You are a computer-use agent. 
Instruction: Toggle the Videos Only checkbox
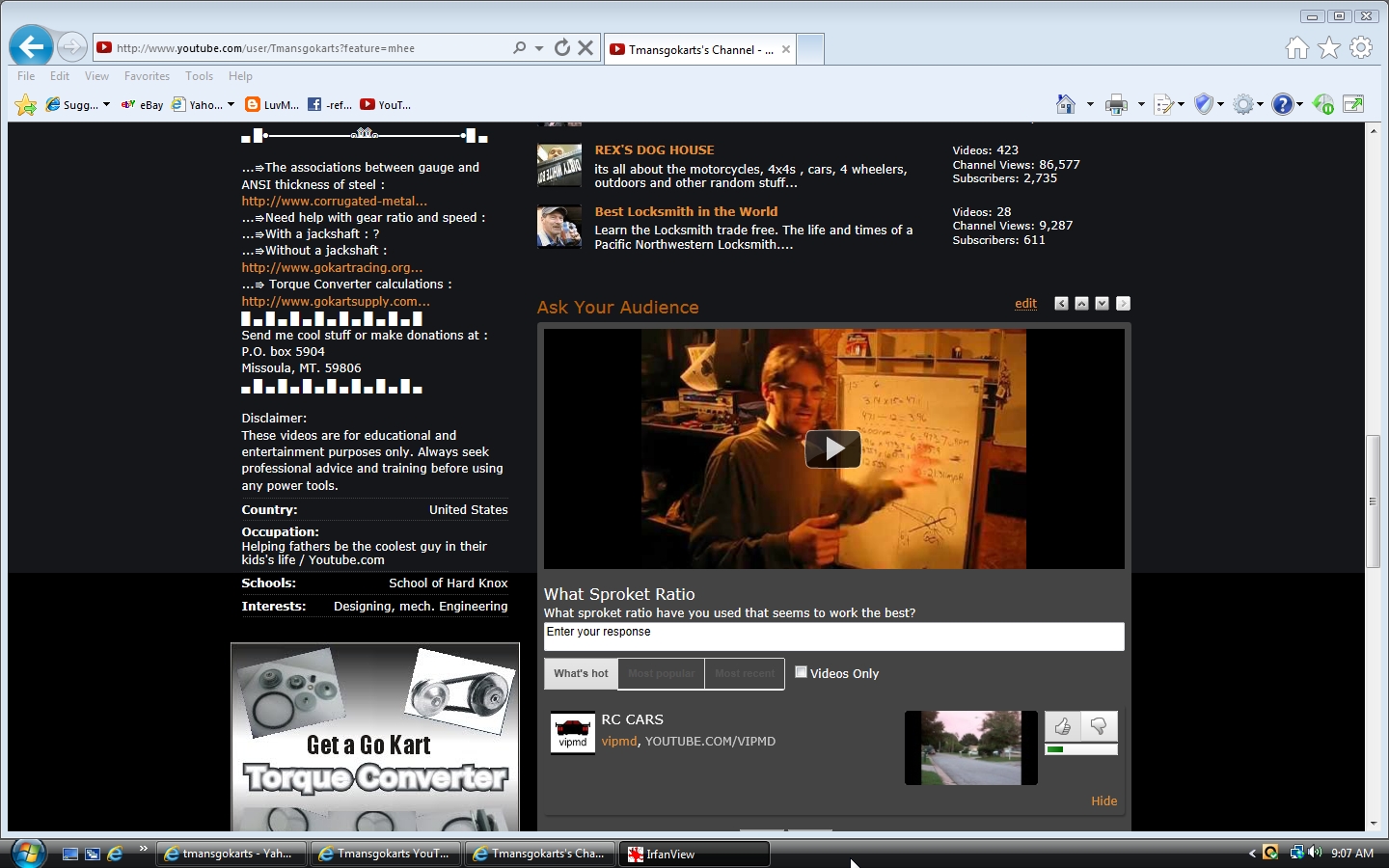[x=801, y=672]
